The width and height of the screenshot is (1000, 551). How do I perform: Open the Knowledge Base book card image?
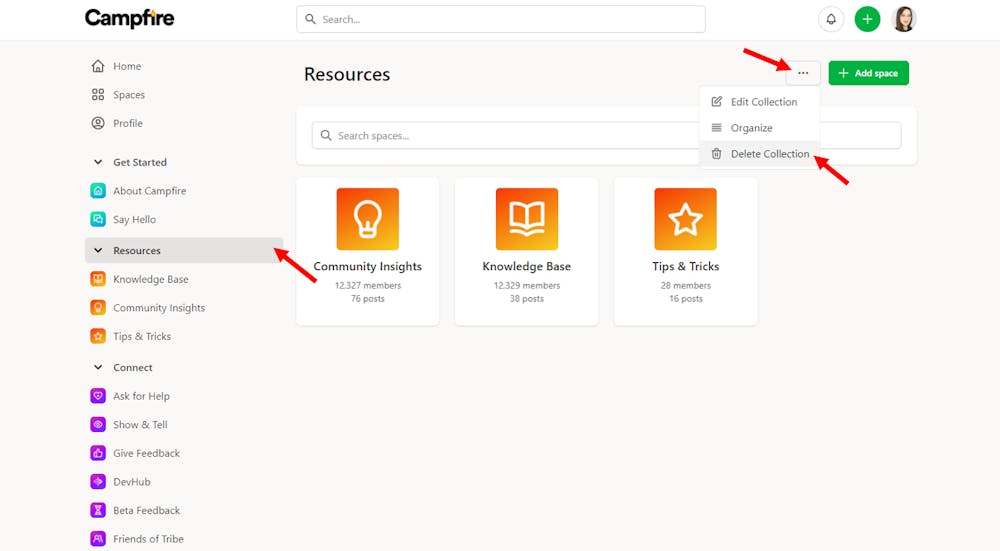[527, 219]
